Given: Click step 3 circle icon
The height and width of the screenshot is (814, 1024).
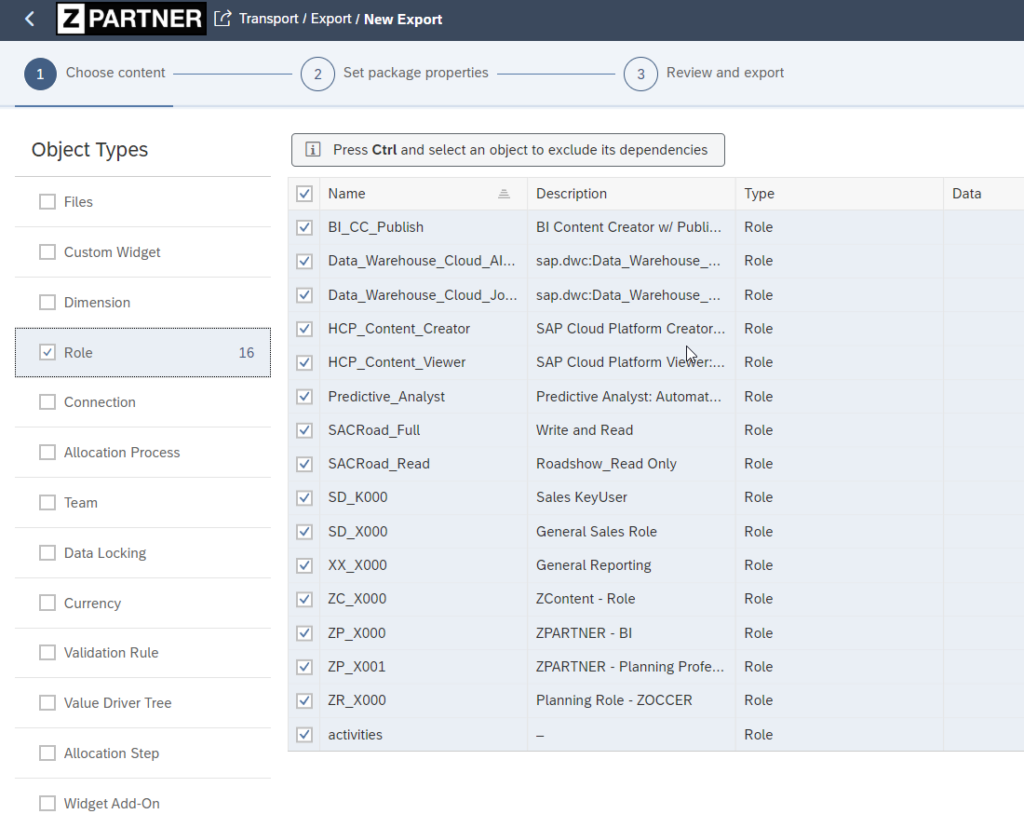Looking at the screenshot, I should tap(640, 73).
